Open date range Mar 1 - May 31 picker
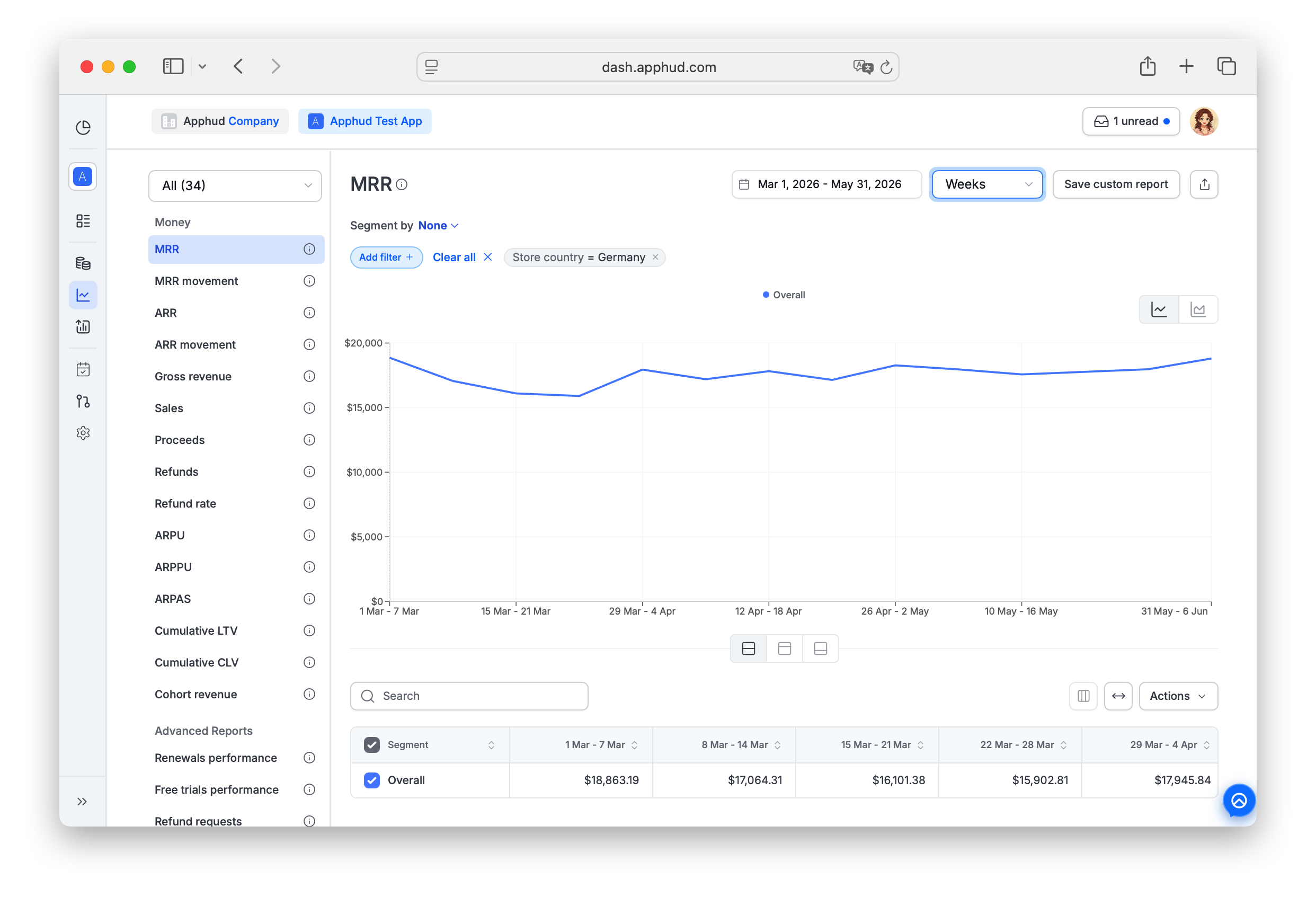This screenshot has height=906, width=1316. click(x=827, y=184)
